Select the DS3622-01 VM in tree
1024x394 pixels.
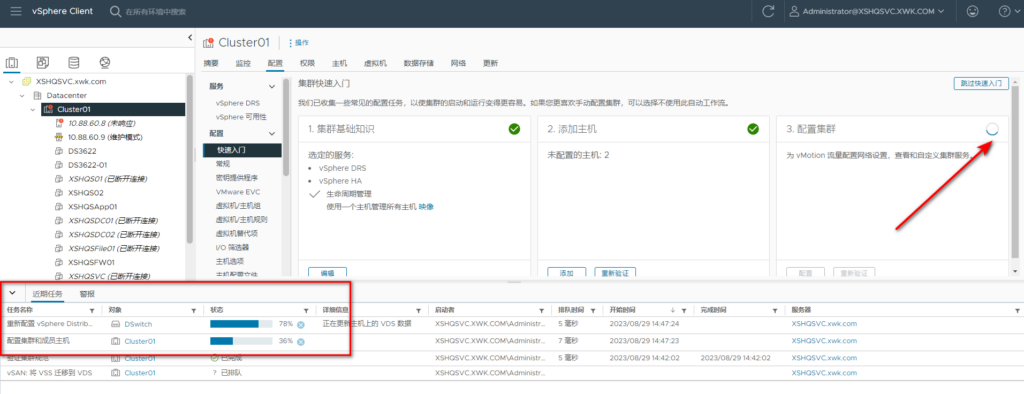click(88, 165)
